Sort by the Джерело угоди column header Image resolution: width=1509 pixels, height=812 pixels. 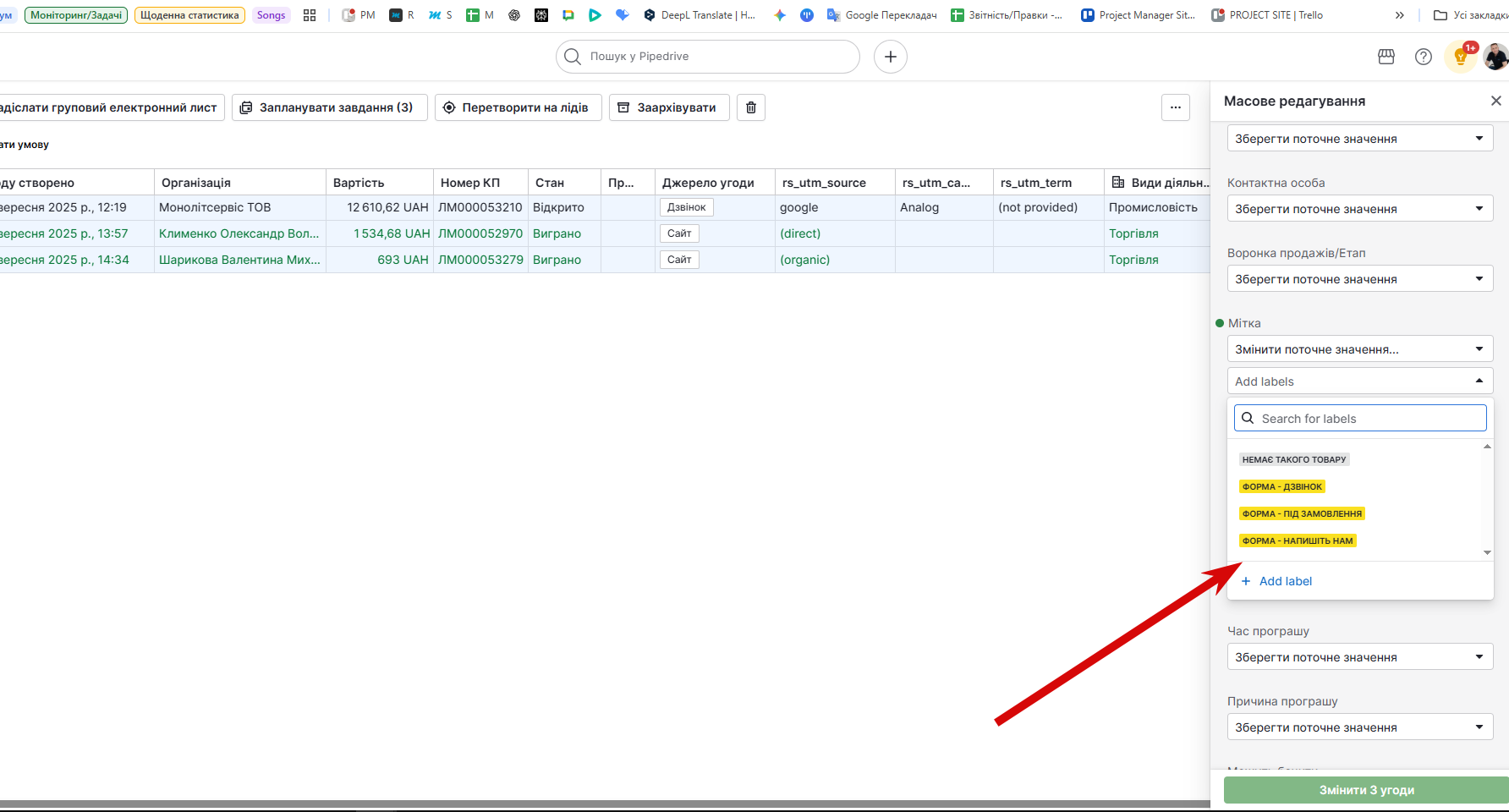point(715,182)
